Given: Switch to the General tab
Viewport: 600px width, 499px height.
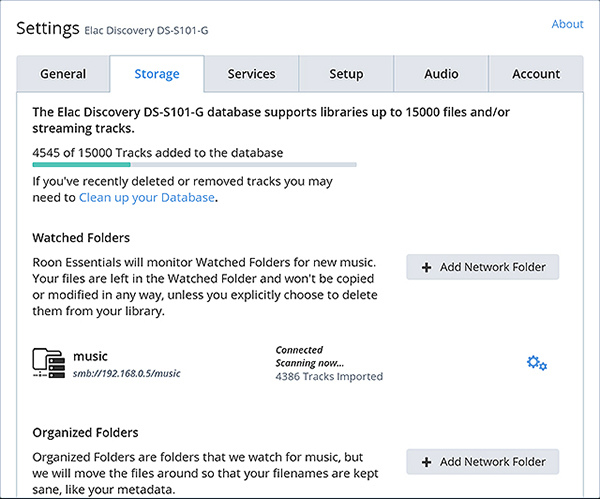Looking at the screenshot, I should tap(63, 74).
